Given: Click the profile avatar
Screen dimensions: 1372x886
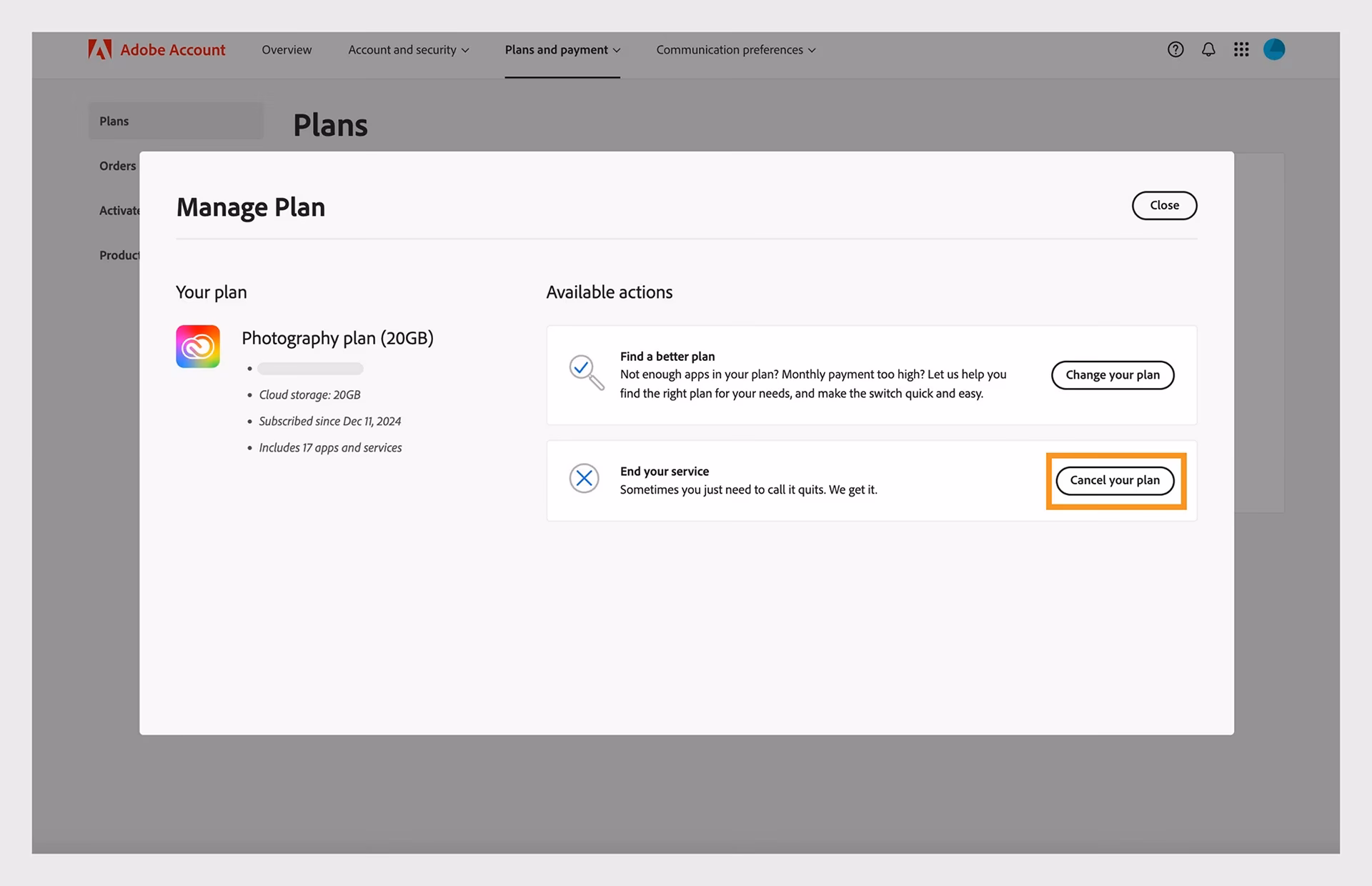Looking at the screenshot, I should (1275, 49).
